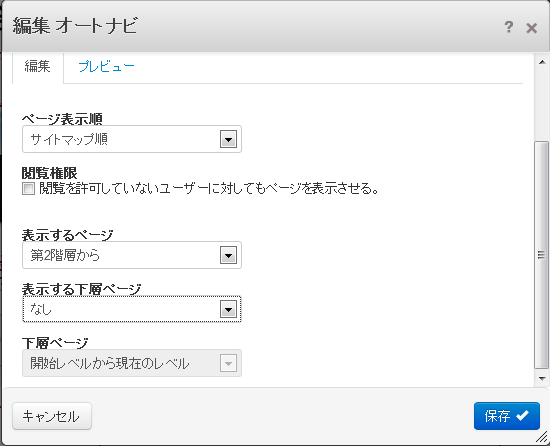Click the disabled 下層ページ dropdown
This screenshot has height=446, width=550.
coord(132,363)
